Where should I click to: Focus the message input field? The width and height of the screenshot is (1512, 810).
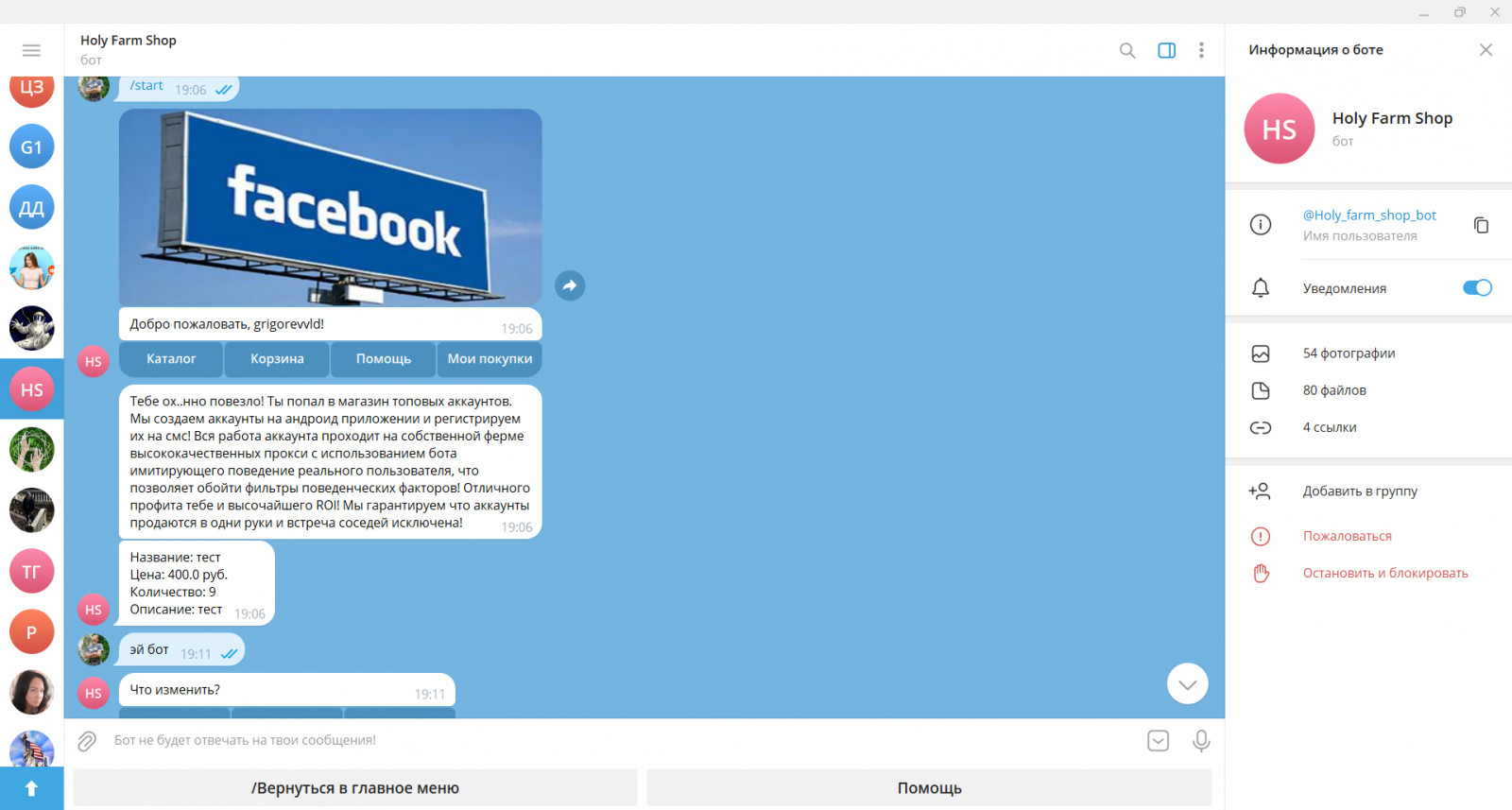coord(624,741)
